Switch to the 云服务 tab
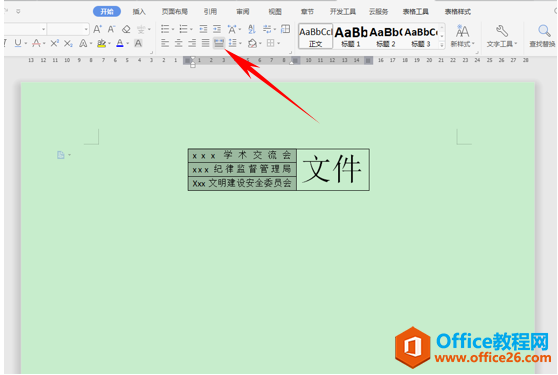Image resolution: width=558 pixels, height=375 pixels. tap(378, 12)
